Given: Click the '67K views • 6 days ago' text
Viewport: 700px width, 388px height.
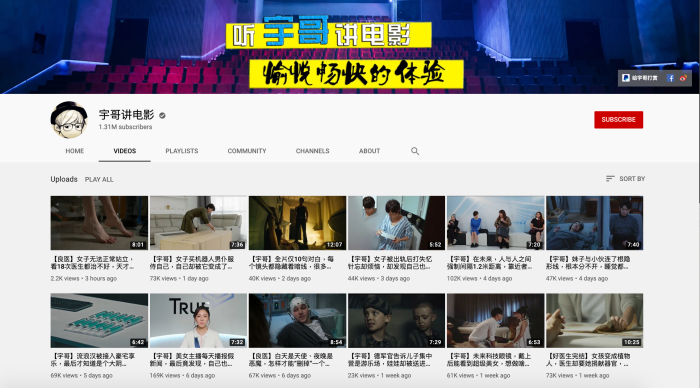Looking at the screenshot, I should click(x=280, y=375).
